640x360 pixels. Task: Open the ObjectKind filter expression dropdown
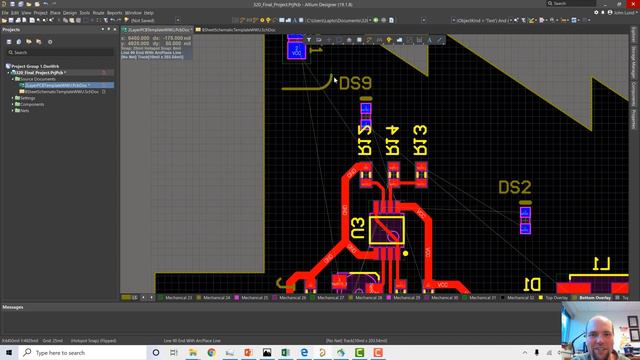coord(511,20)
